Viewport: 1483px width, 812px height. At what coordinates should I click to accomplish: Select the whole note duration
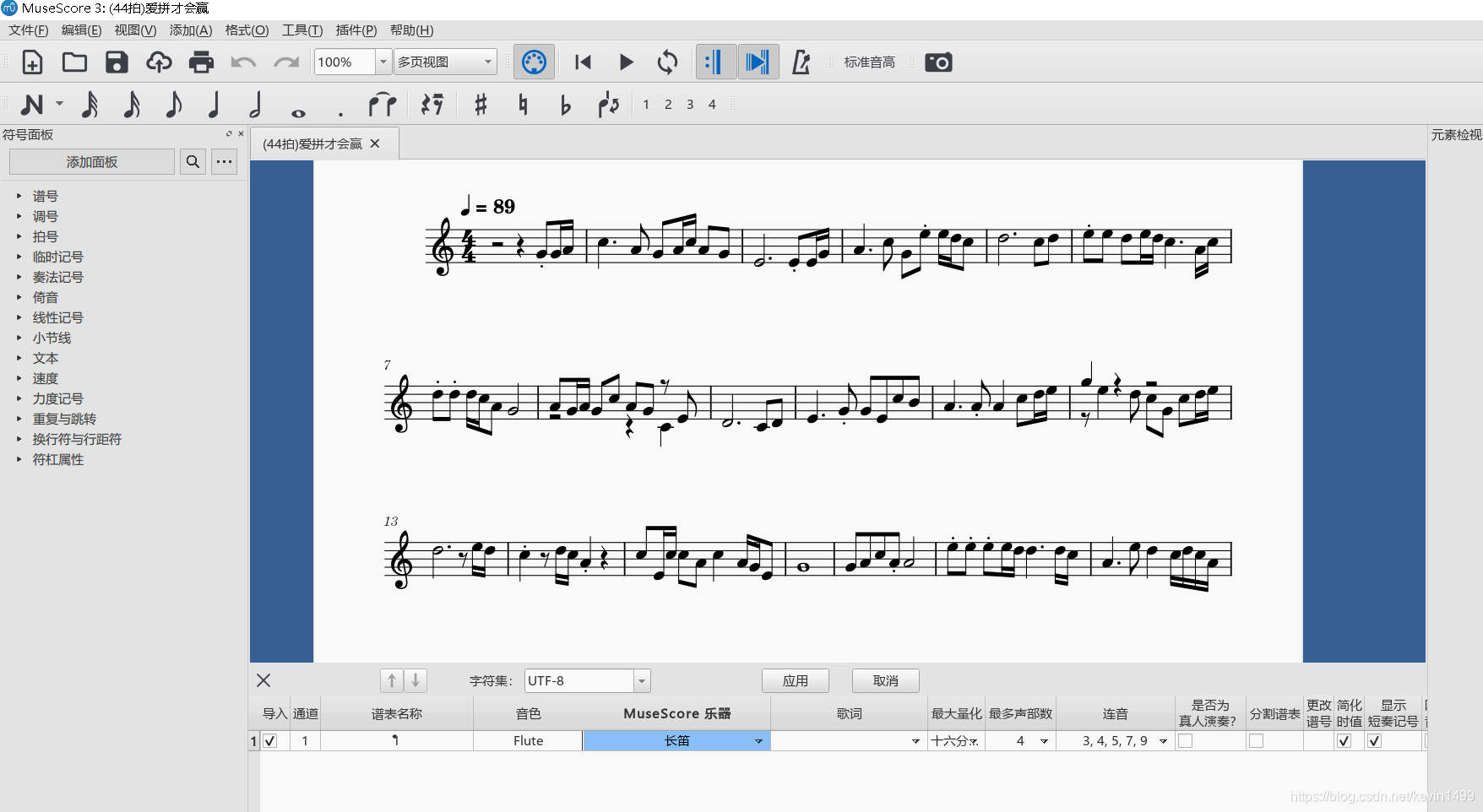click(298, 112)
